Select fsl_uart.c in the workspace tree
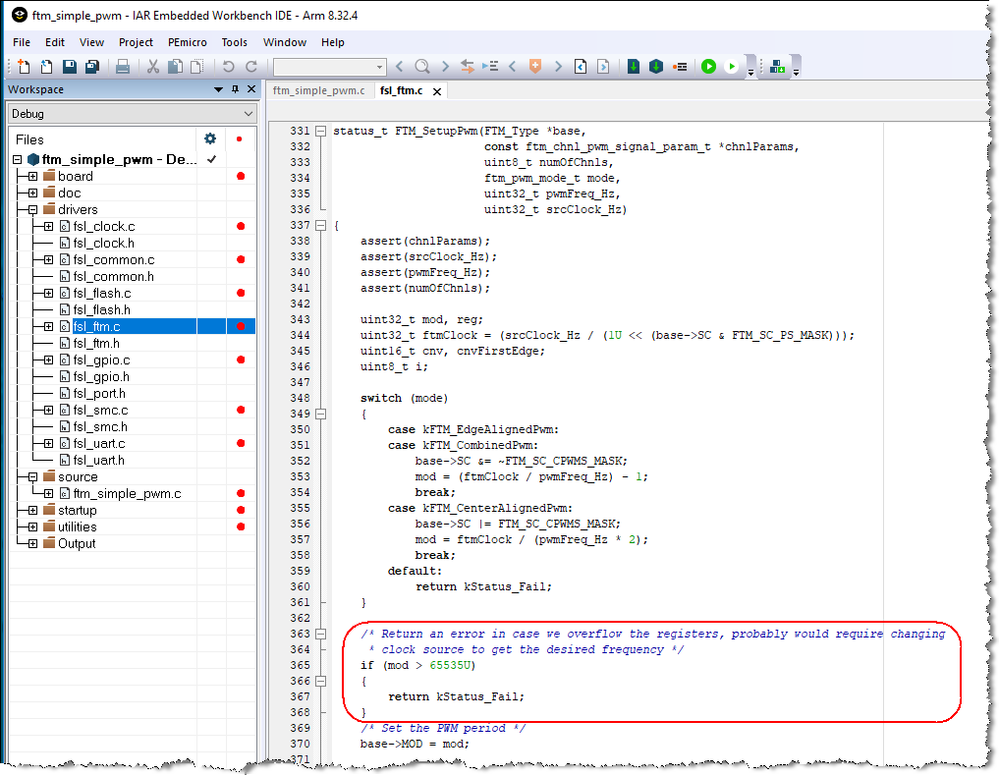999x775 pixels. [99, 444]
